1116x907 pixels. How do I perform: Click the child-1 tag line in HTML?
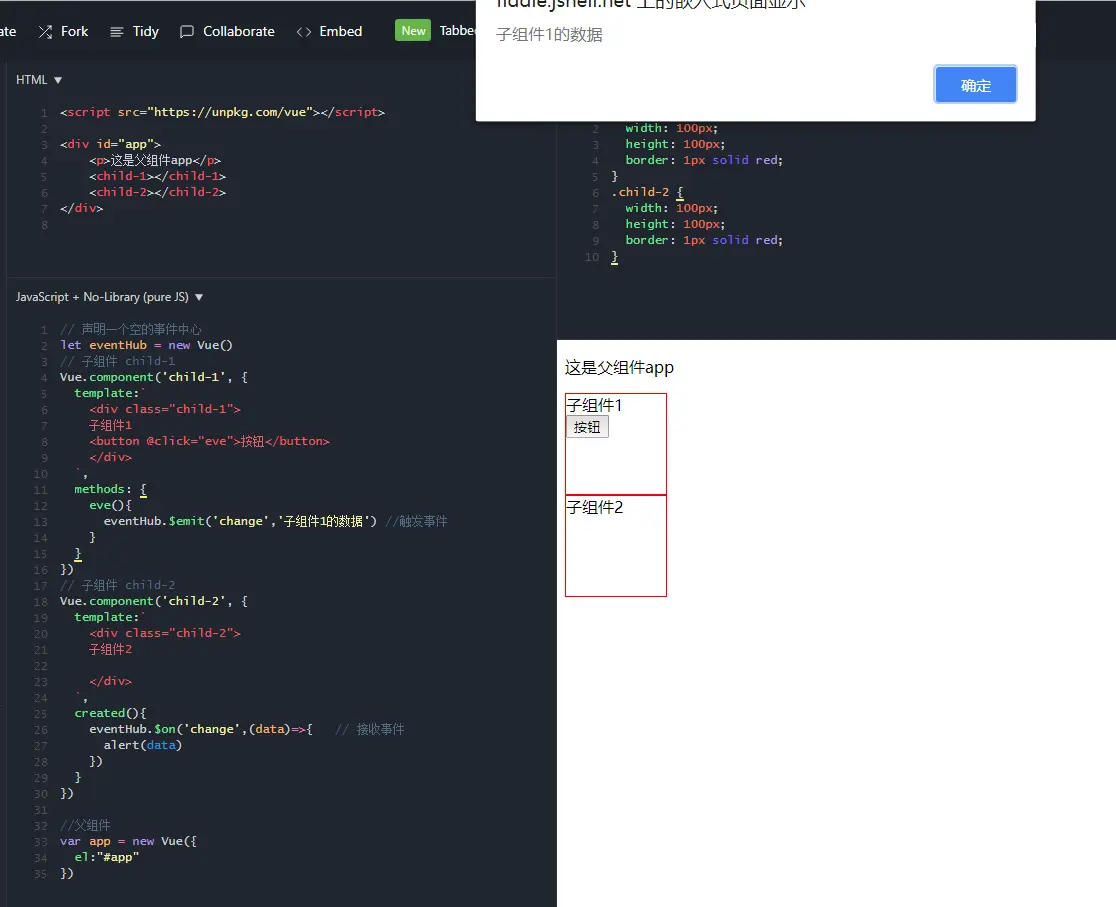point(157,176)
